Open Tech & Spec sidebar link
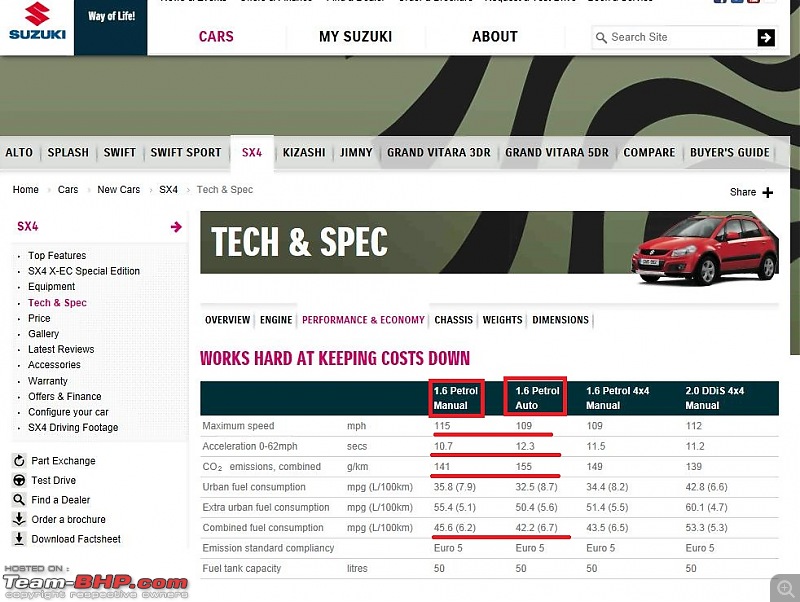The width and height of the screenshot is (800, 602). [57, 303]
